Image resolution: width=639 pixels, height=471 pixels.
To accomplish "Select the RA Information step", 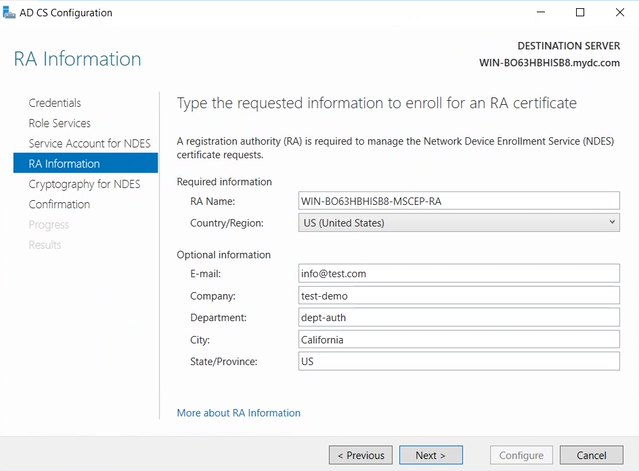I will (x=86, y=163).
